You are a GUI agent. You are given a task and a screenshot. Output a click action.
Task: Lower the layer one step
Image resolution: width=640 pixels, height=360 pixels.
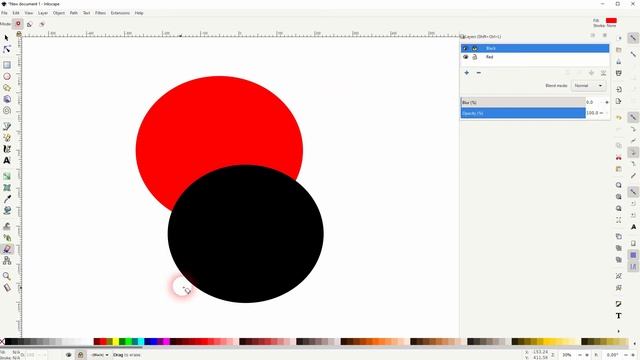[x=591, y=73]
